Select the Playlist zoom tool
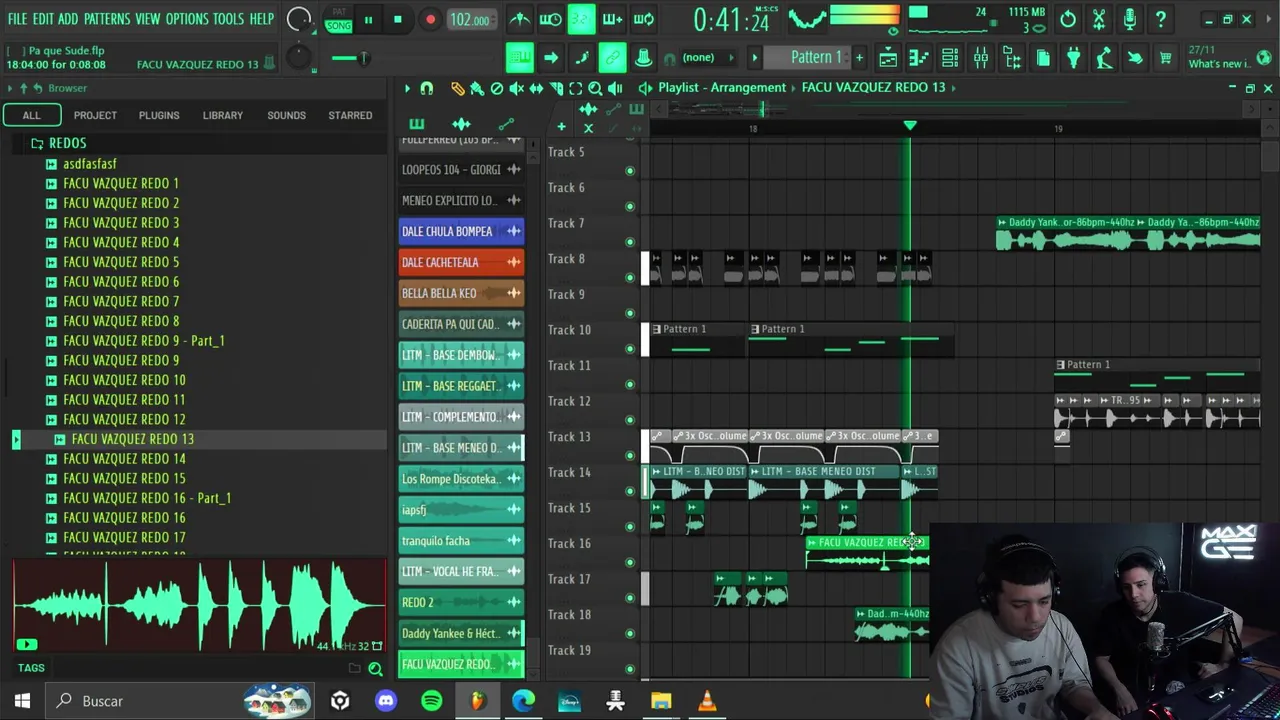 click(595, 88)
